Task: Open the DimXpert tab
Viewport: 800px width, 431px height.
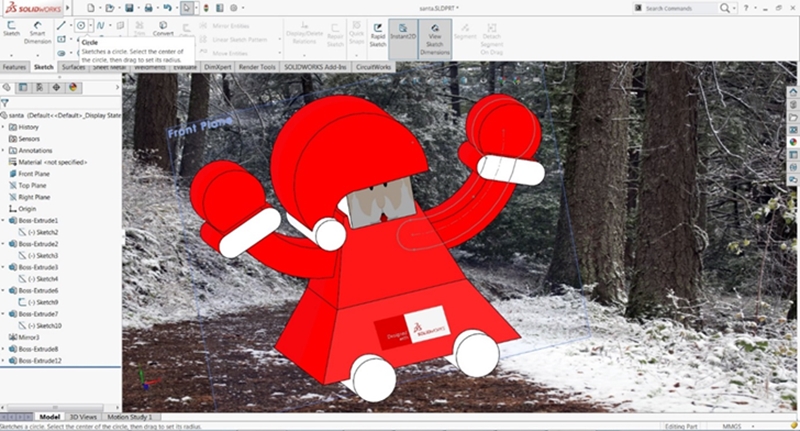Action: [218, 67]
